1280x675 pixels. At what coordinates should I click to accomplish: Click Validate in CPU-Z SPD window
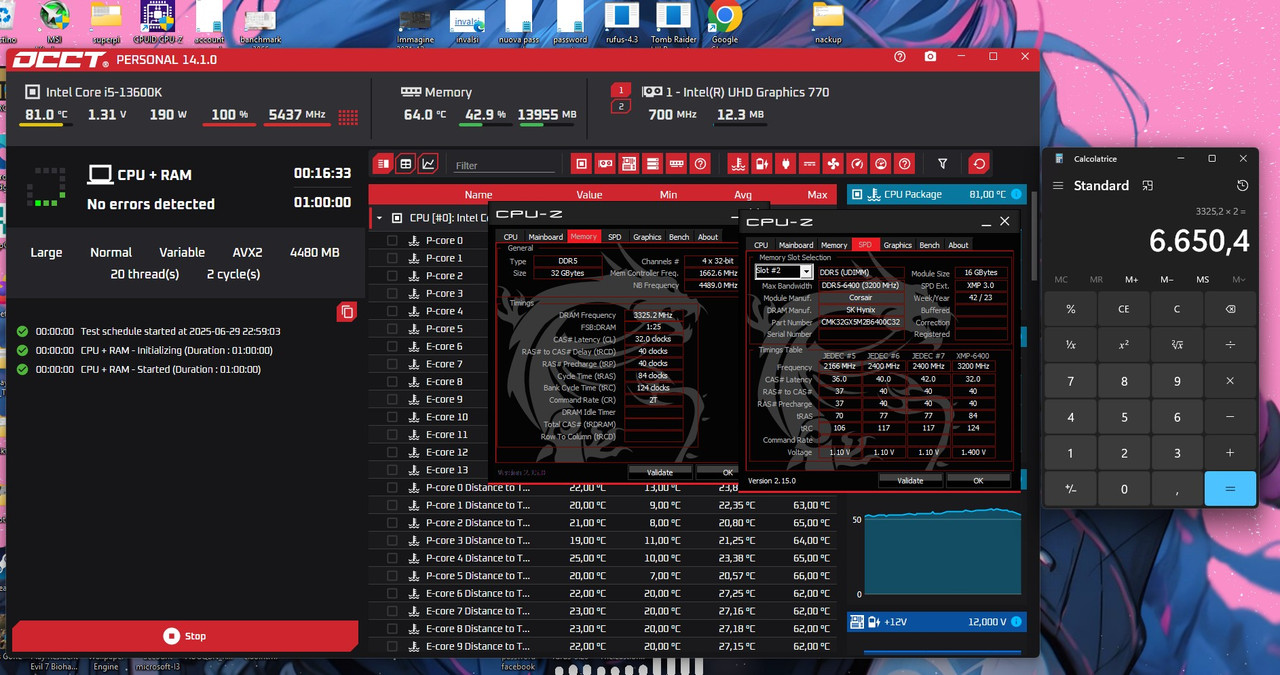[910, 480]
